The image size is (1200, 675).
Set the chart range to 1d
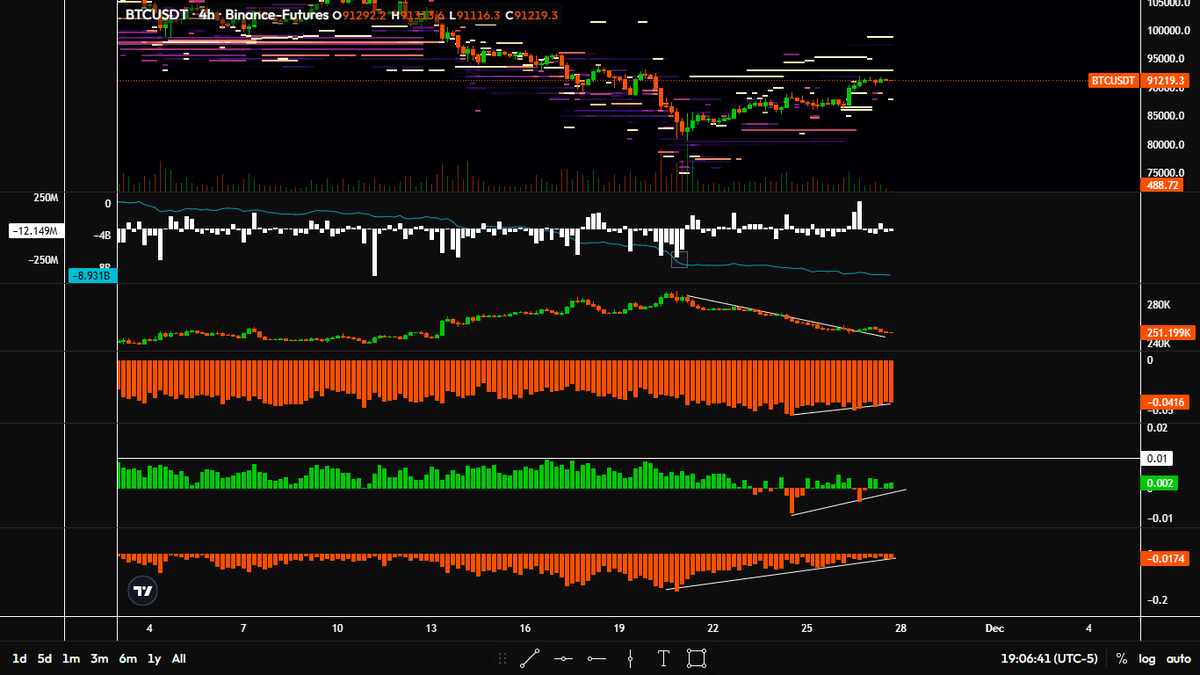click(x=19, y=659)
